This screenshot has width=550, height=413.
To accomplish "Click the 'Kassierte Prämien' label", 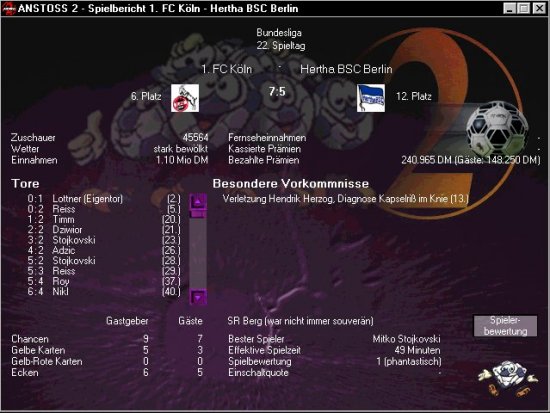I will [264, 149].
